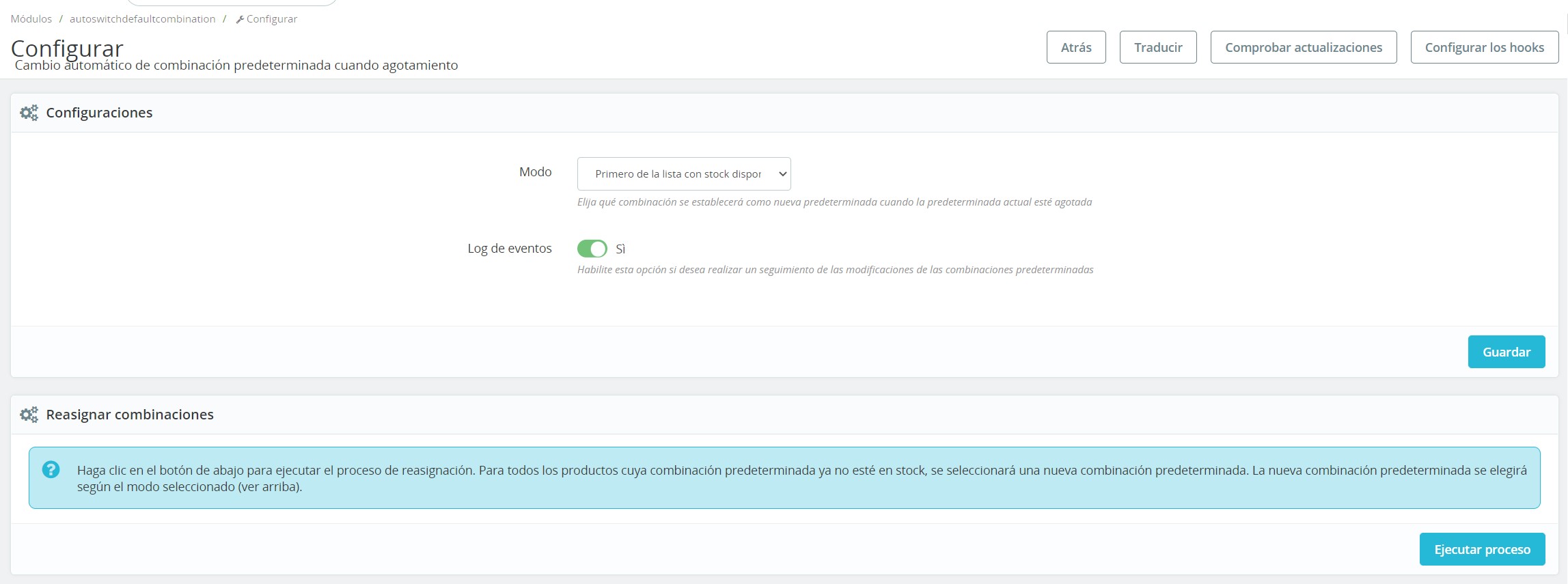This screenshot has height=584, width=1568.
Task: Click the Sì label beside the toggle
Action: tap(620, 249)
